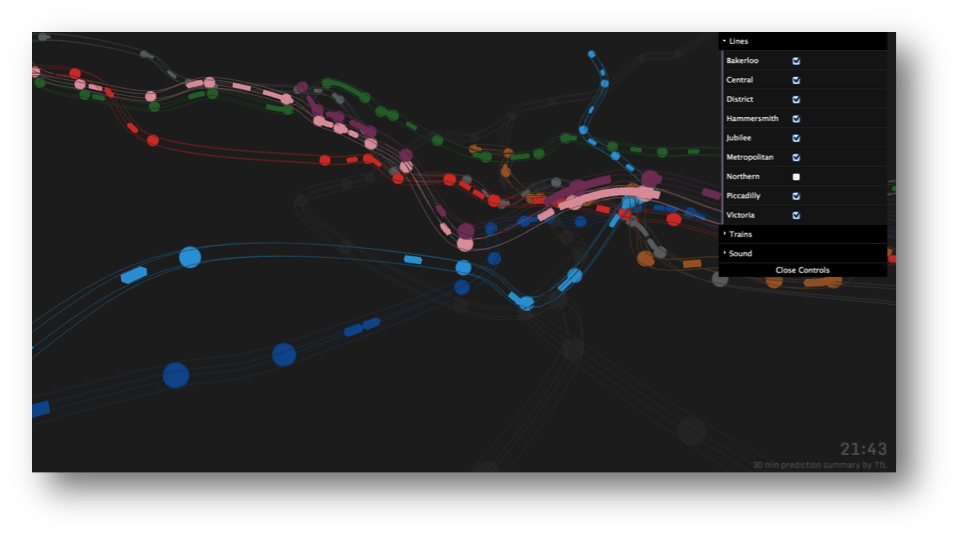Collapse the Lines section
This screenshot has height=537, width=961.
(x=738, y=41)
